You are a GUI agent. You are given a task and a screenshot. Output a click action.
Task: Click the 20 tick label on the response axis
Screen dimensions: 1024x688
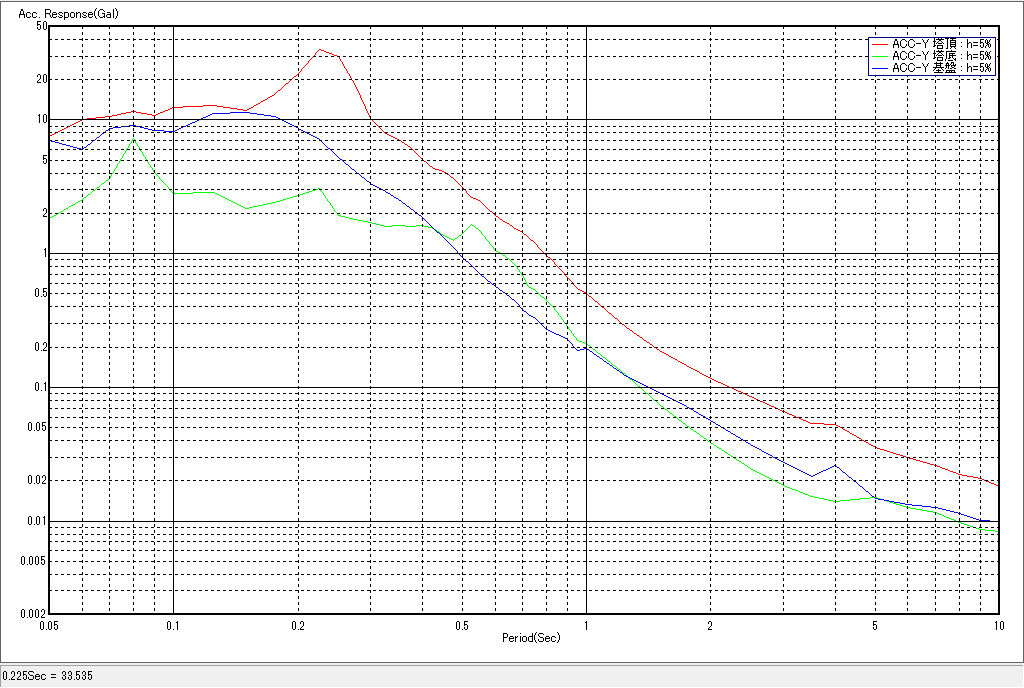42,79
